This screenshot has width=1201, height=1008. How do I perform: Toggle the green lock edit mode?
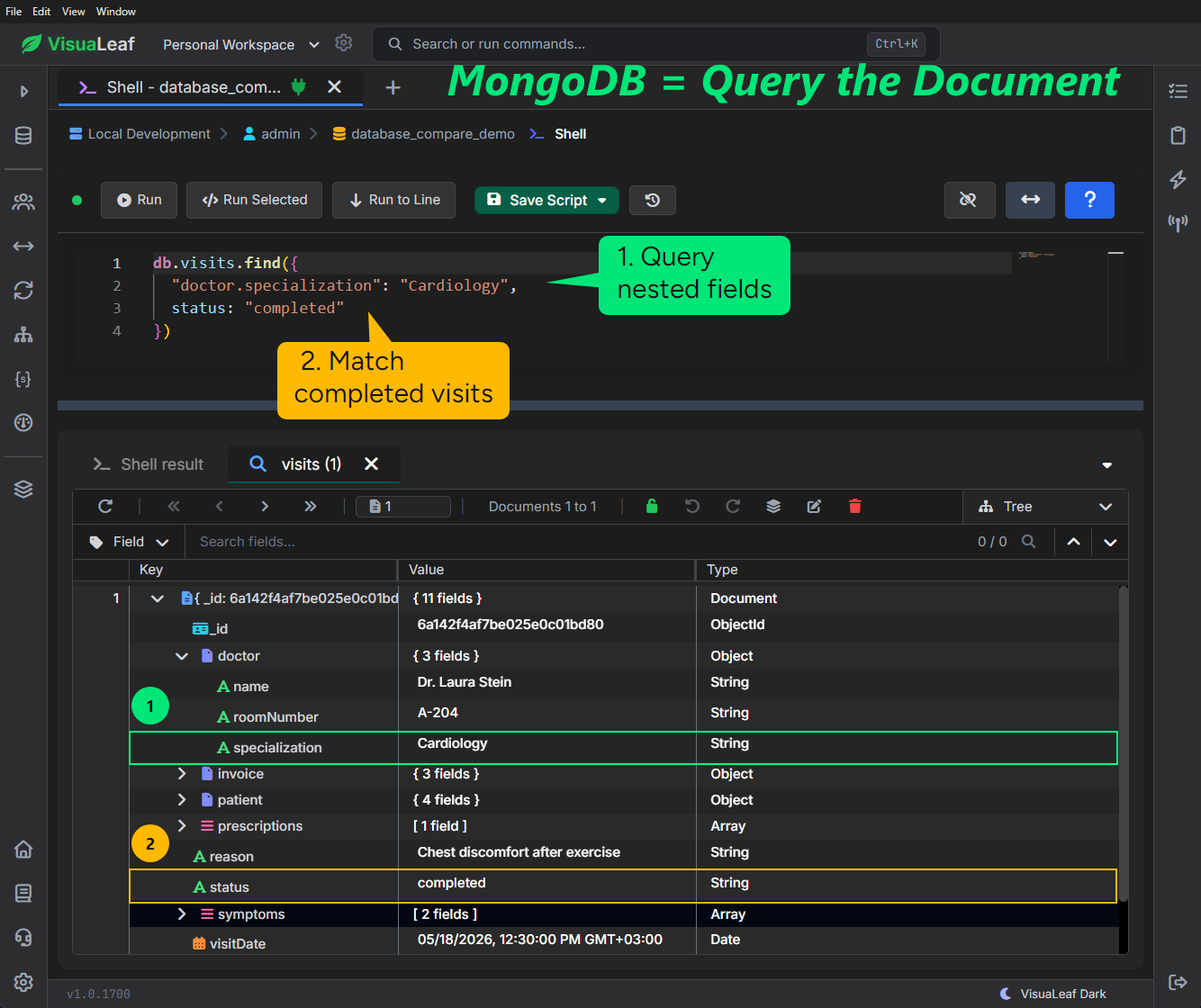652,507
